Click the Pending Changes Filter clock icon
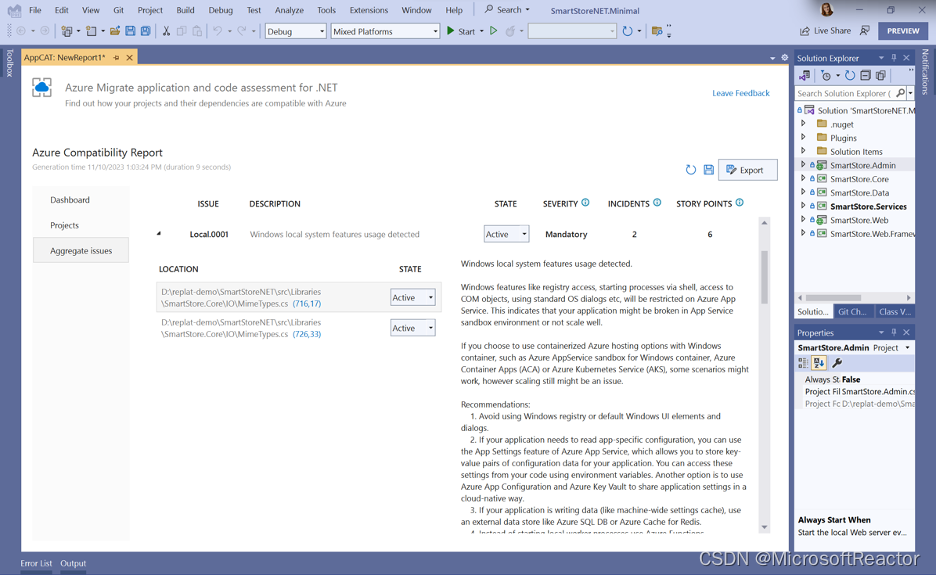This screenshot has width=936, height=576. click(826, 76)
